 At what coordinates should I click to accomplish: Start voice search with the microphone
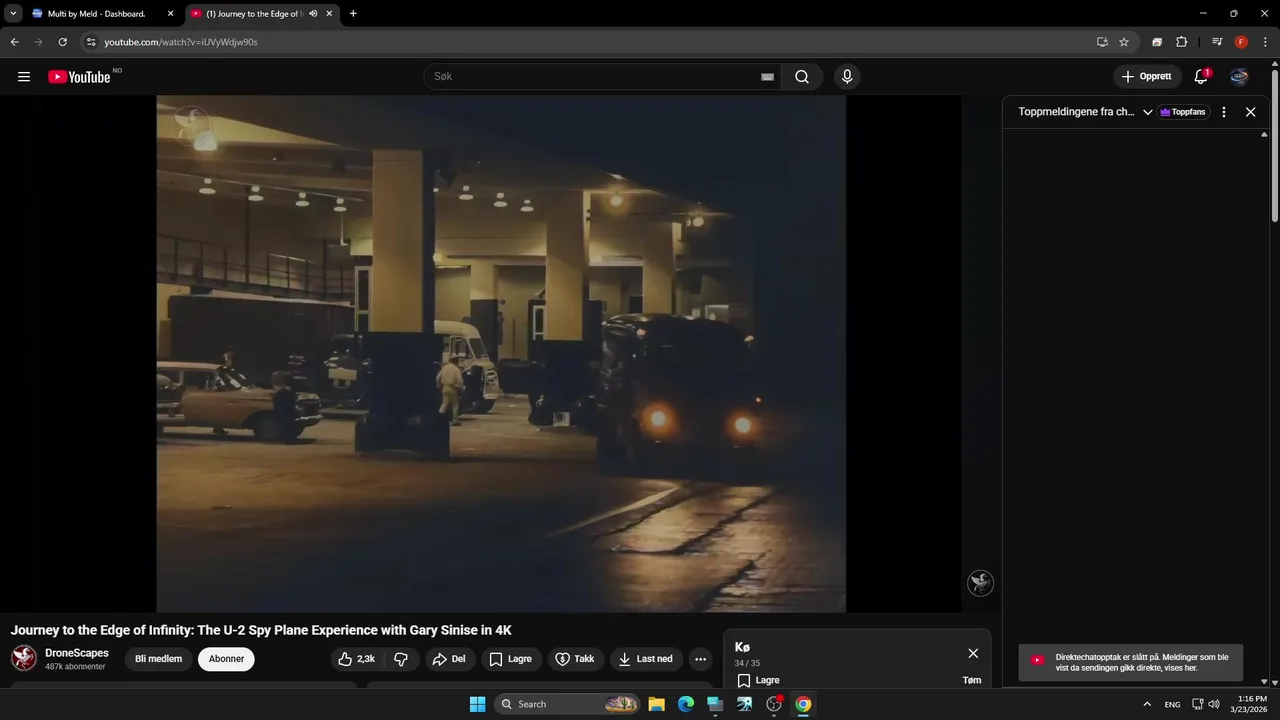point(847,77)
